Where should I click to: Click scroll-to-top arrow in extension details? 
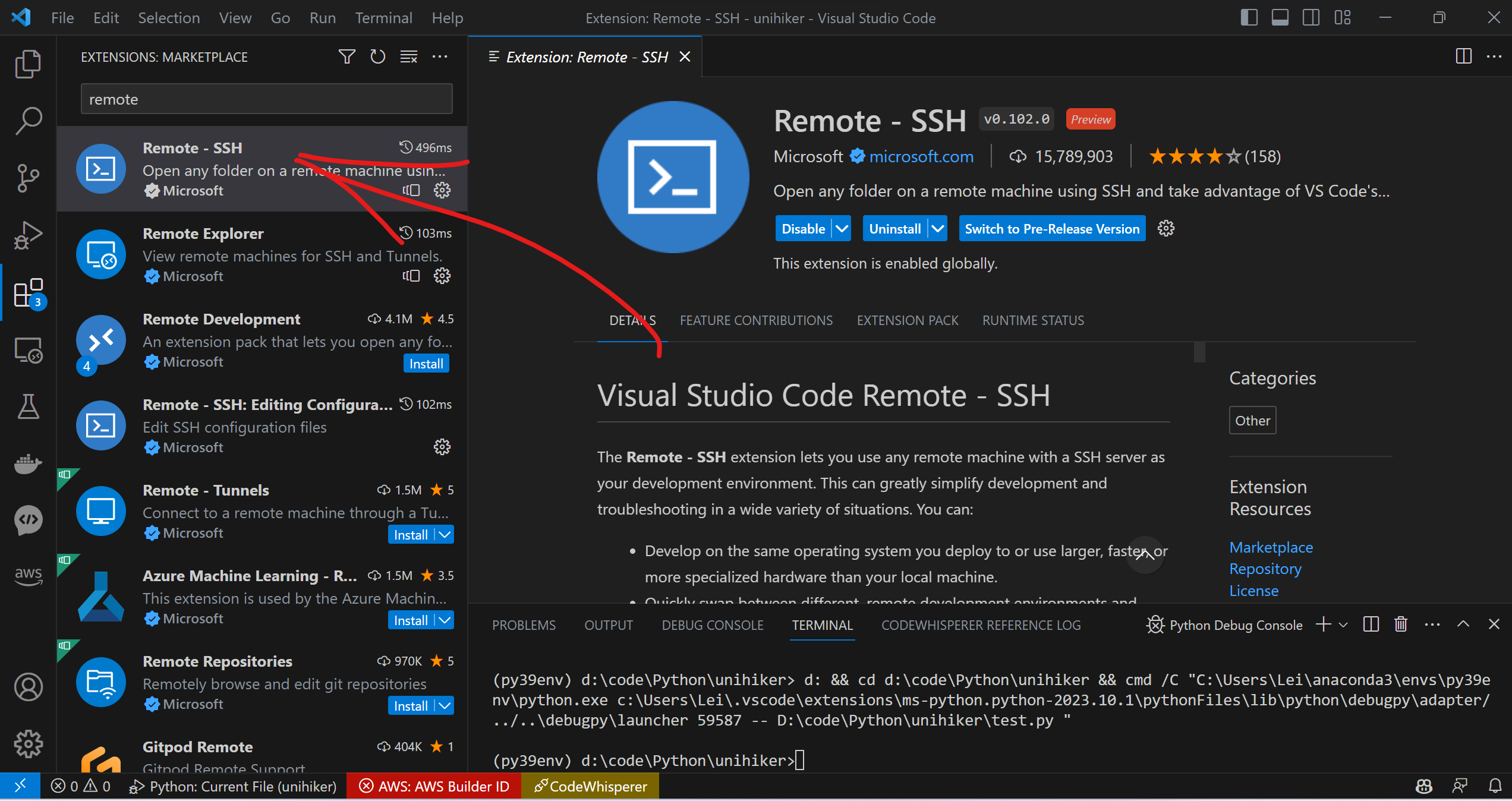(x=1145, y=555)
